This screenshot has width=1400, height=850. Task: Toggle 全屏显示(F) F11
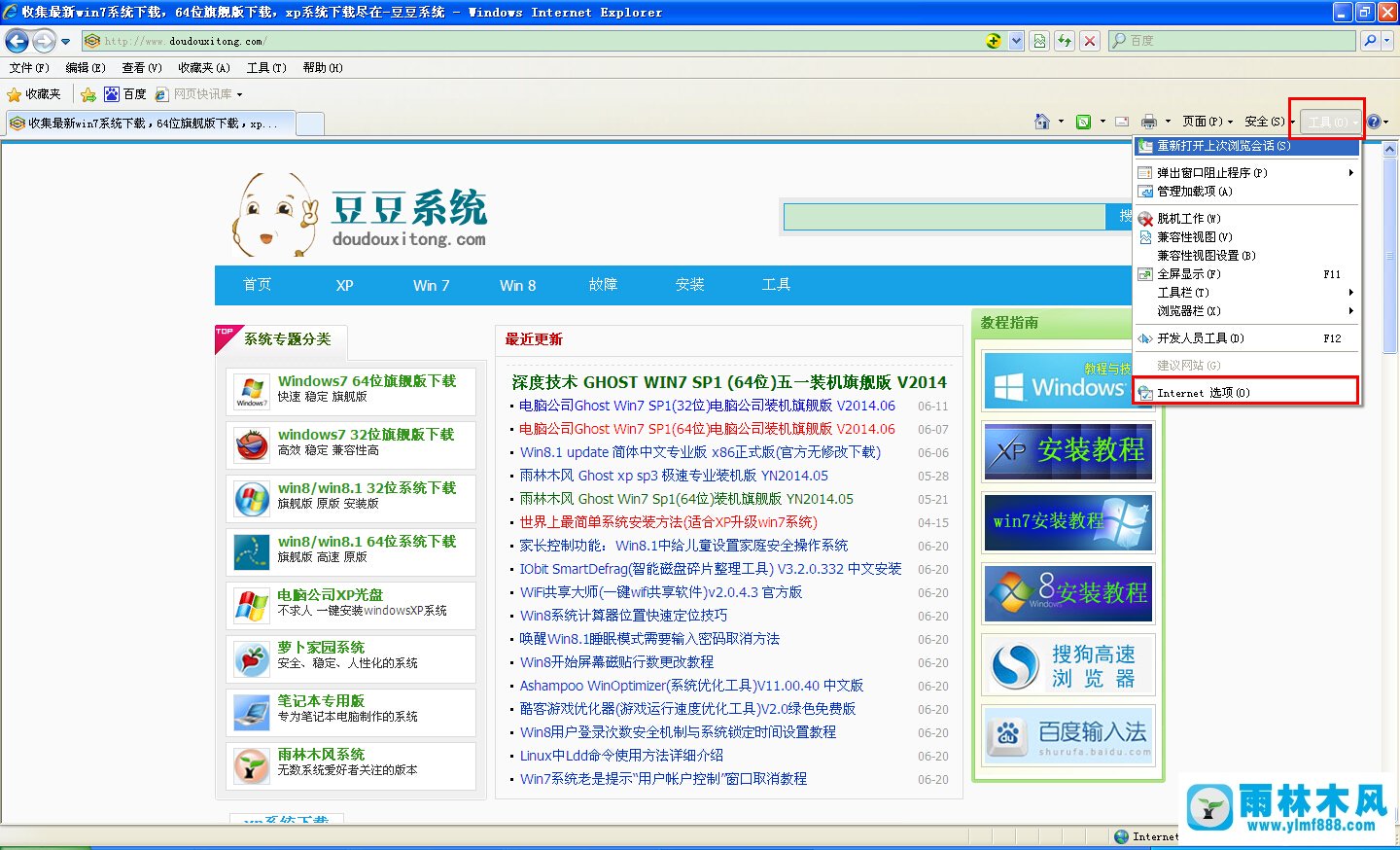pos(1247,274)
